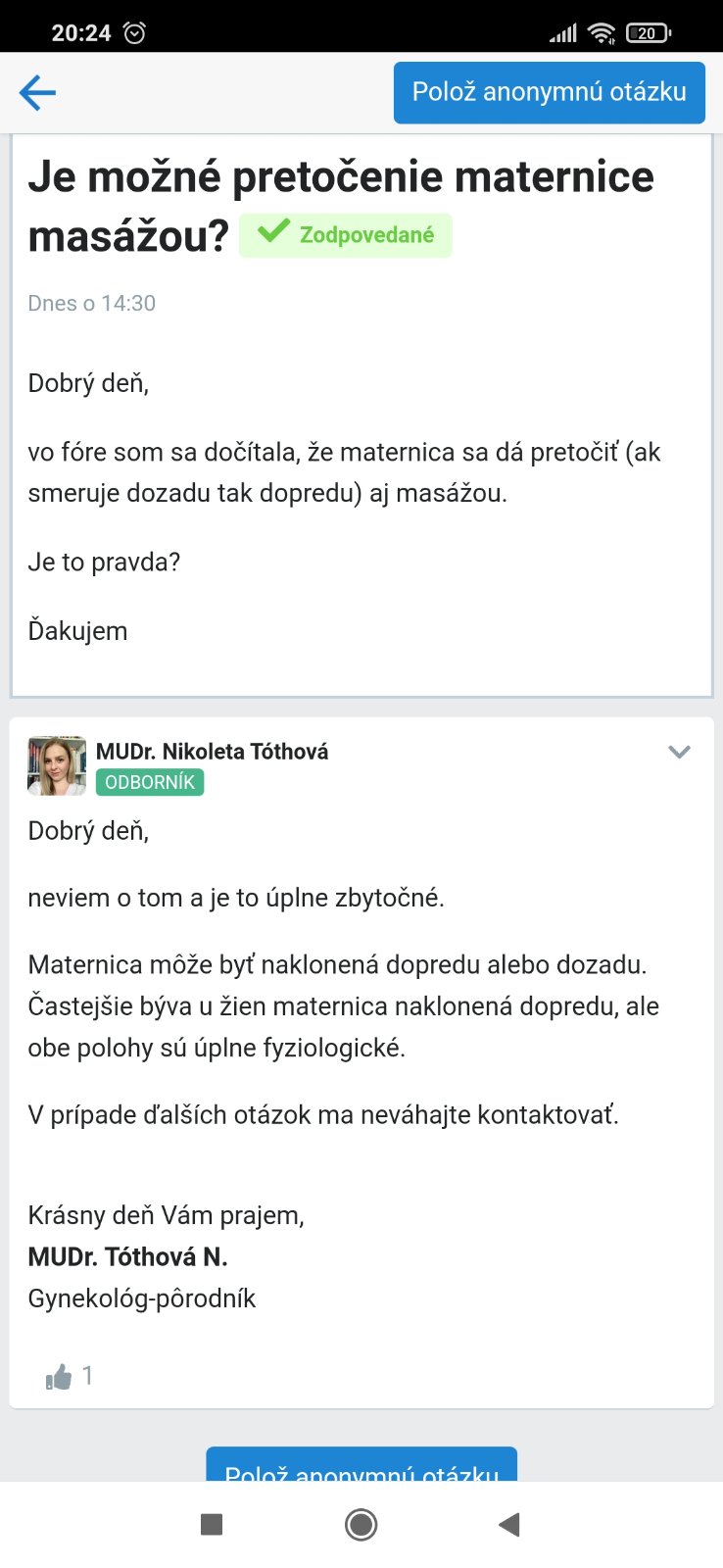Like the answer with the thumbs-up icon
This screenshot has height=1568, width=723.
[x=59, y=1377]
